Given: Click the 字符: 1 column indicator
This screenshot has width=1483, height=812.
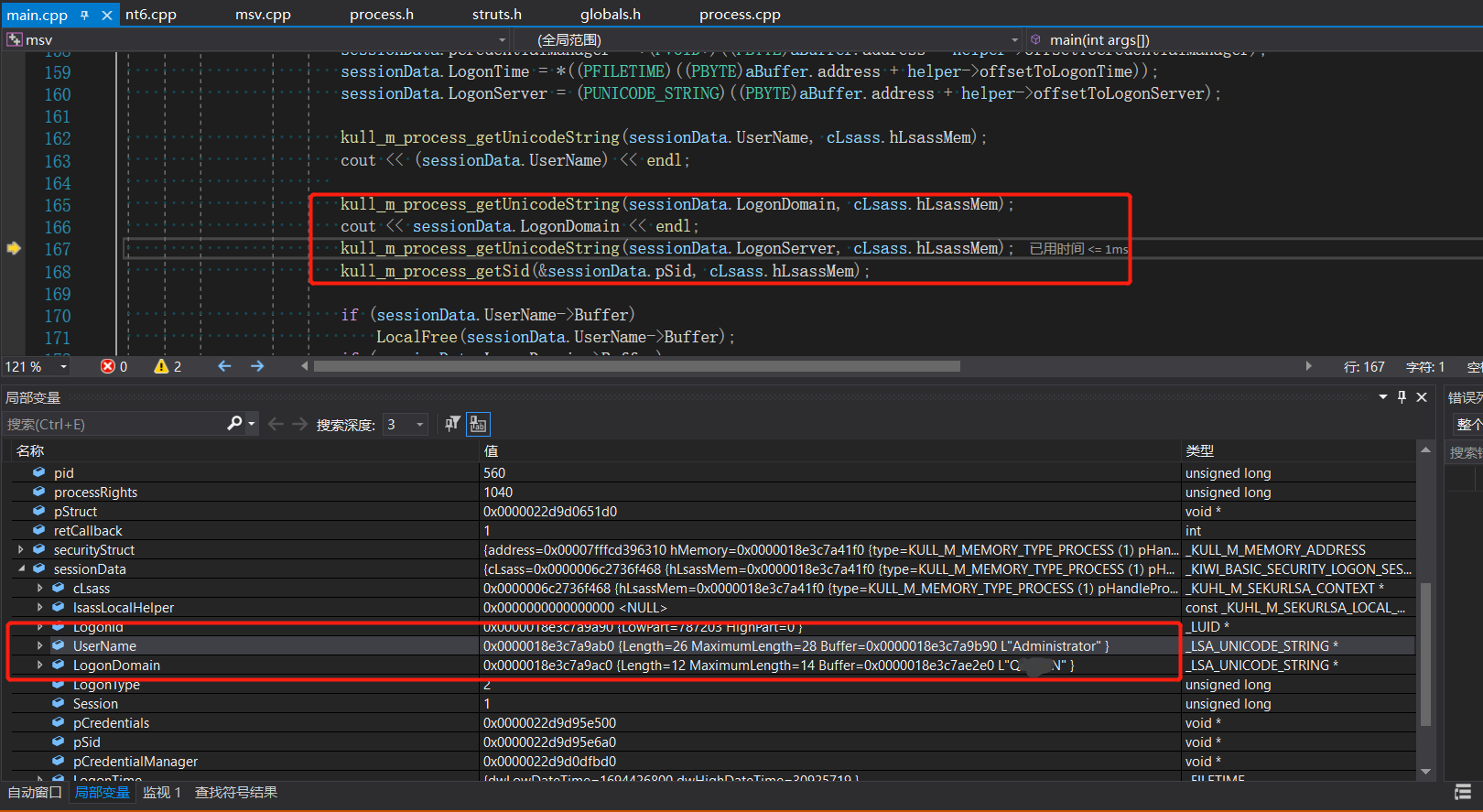Looking at the screenshot, I should [1425, 366].
